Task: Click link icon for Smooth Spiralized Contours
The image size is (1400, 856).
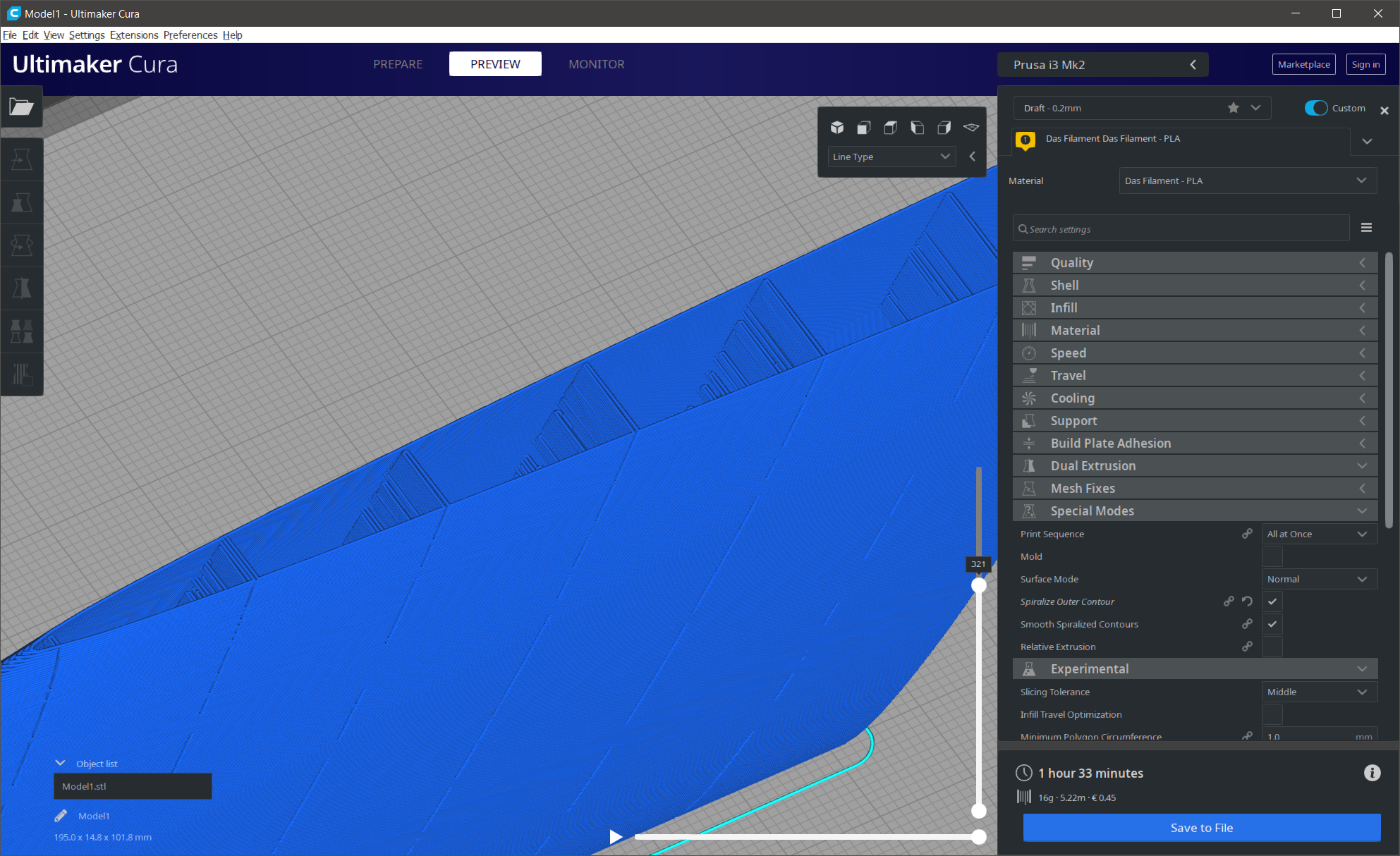Action: 1247,624
